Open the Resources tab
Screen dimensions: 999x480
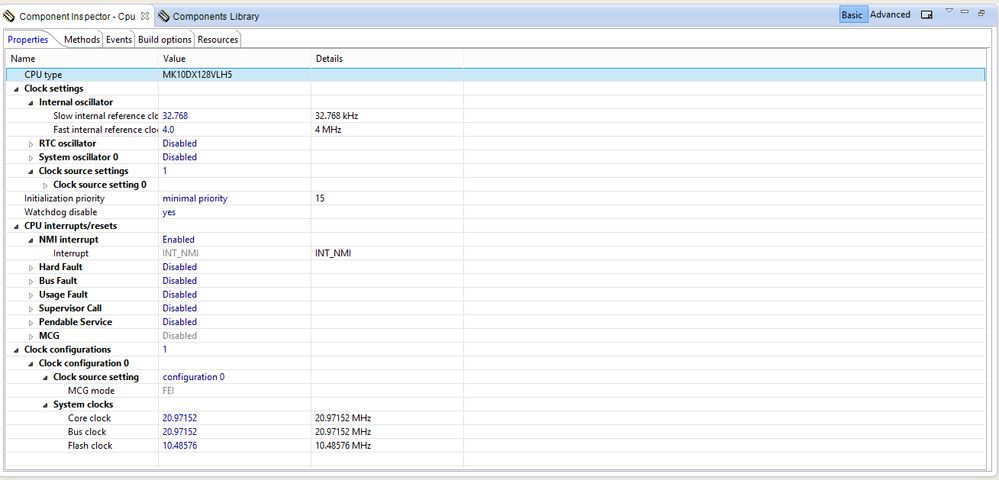click(218, 40)
